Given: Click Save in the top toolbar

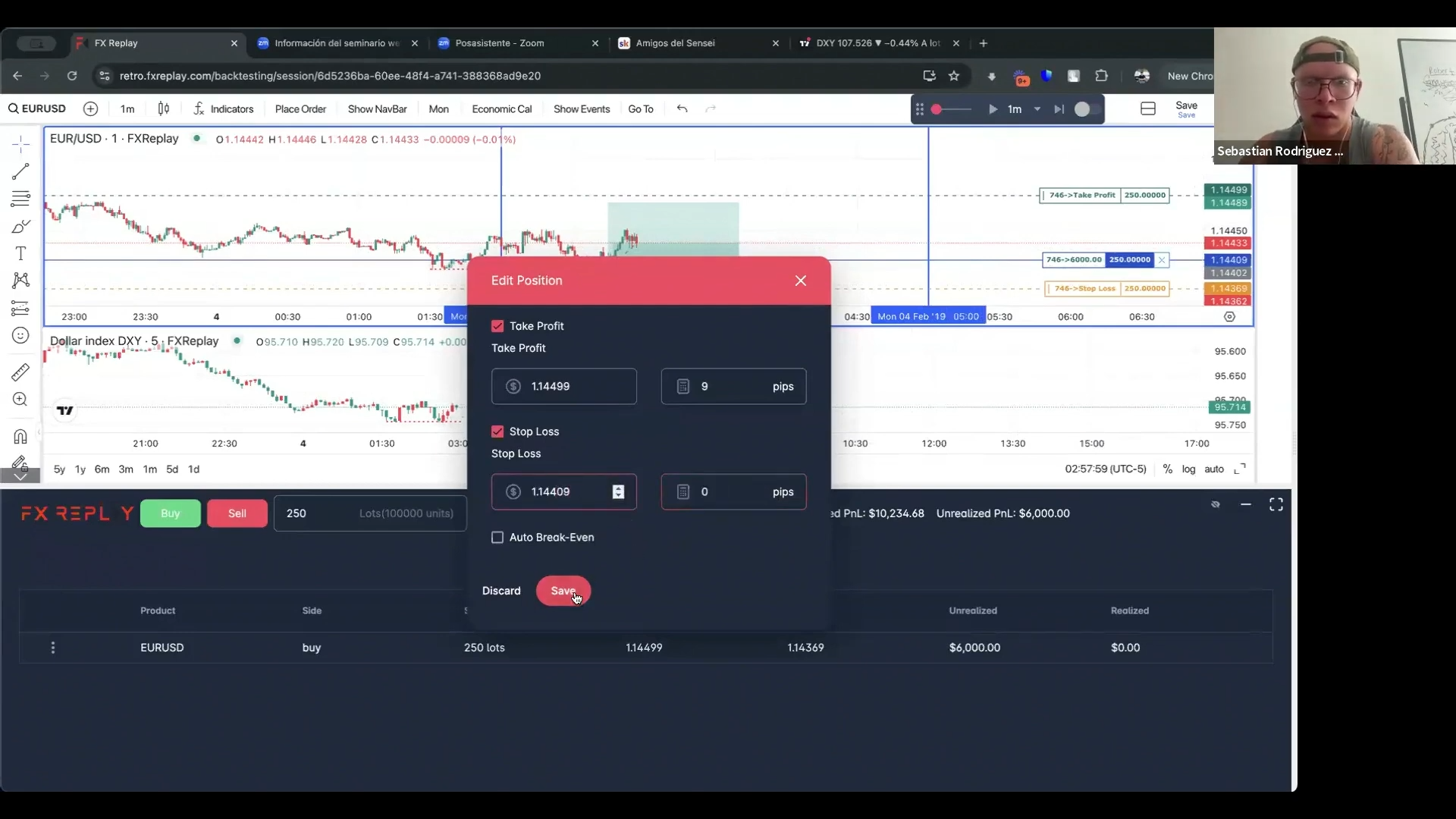Looking at the screenshot, I should click(1187, 109).
